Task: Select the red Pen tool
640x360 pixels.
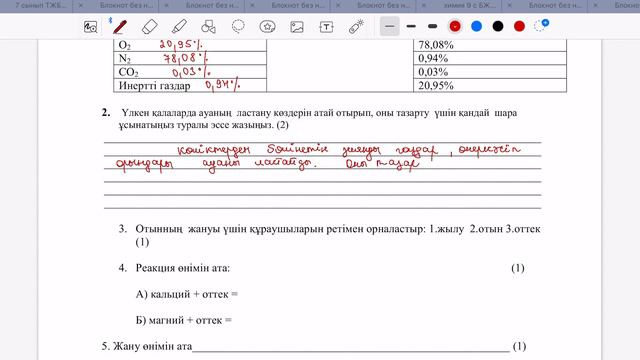Action: (x=119, y=27)
